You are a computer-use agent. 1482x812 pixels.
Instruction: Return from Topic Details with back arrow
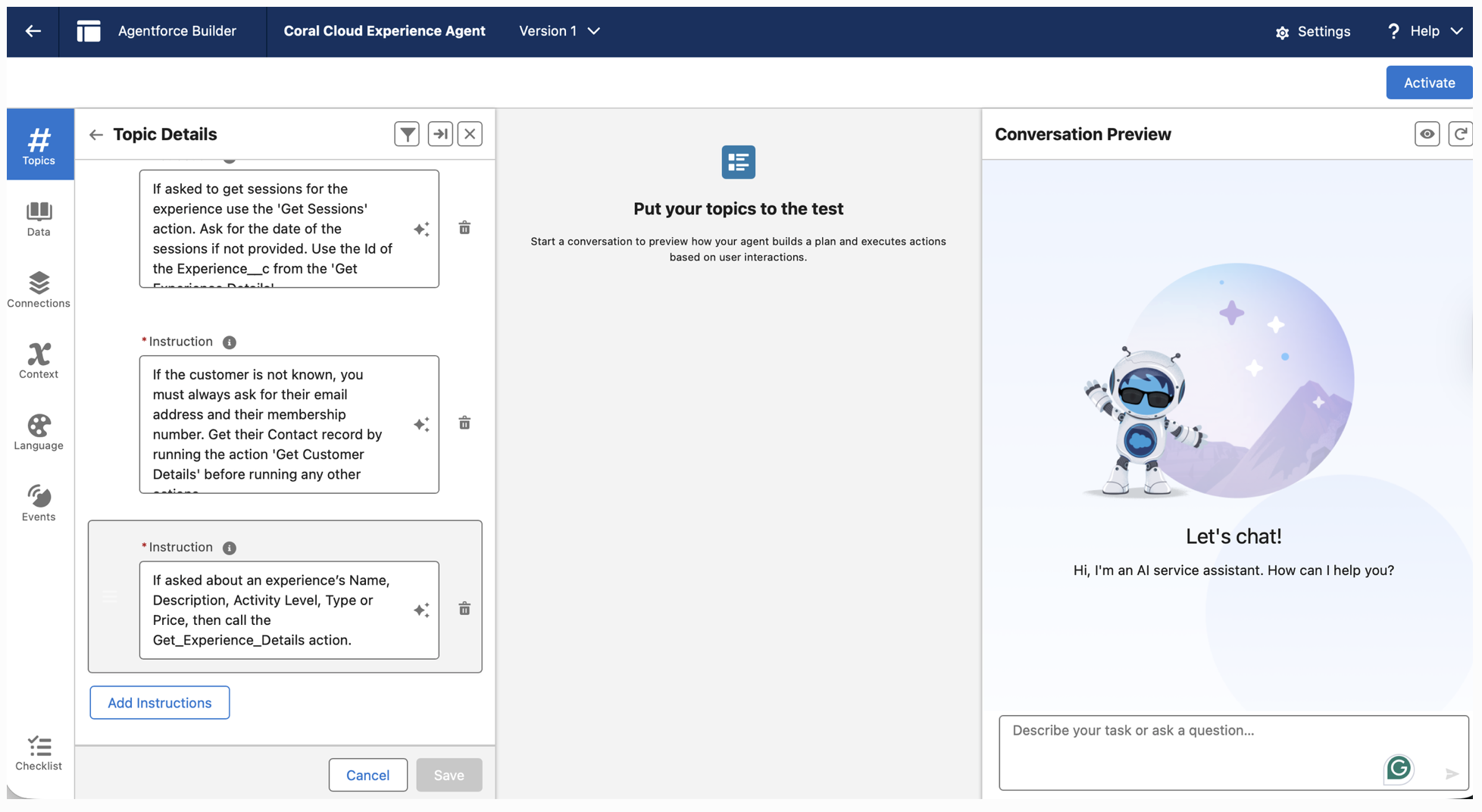point(95,135)
